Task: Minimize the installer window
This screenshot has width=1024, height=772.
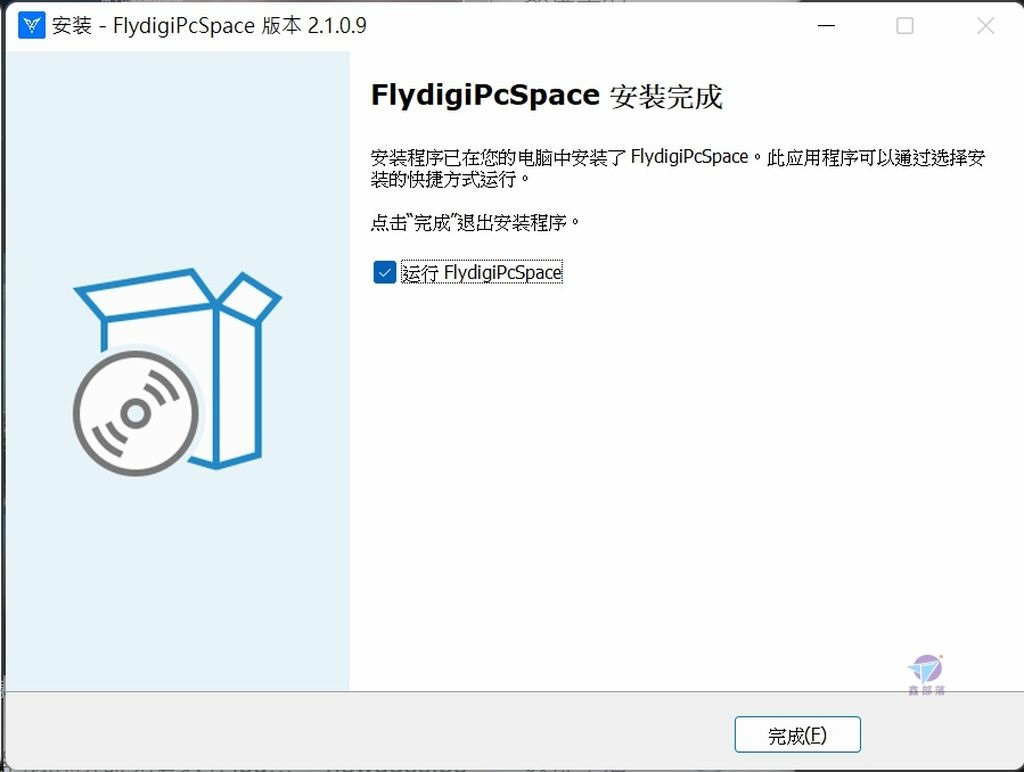Action: pos(826,26)
